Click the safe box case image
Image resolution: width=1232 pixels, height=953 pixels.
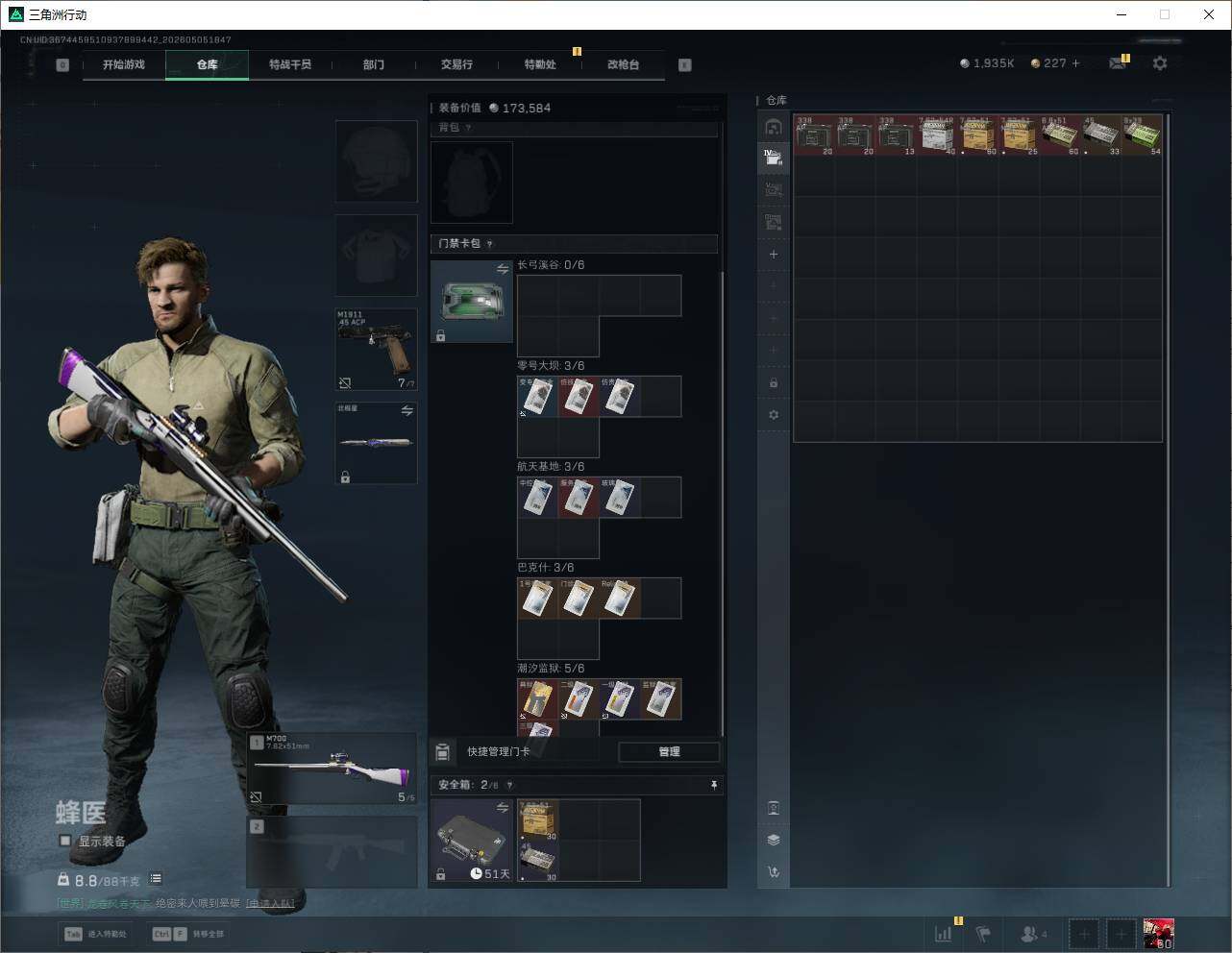pos(472,841)
